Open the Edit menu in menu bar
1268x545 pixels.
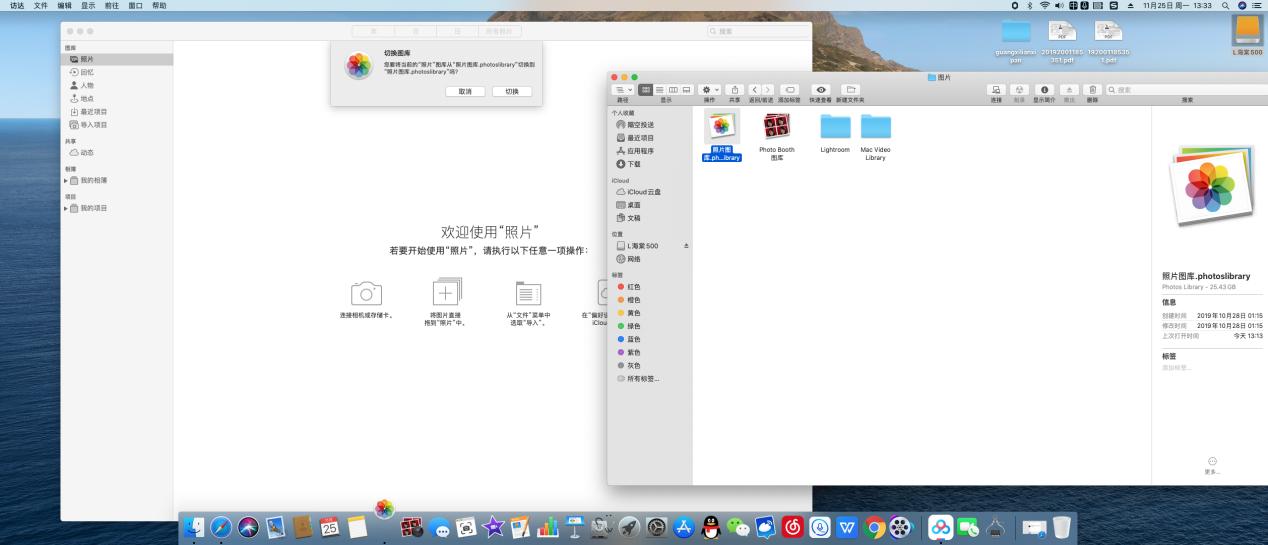click(64, 6)
